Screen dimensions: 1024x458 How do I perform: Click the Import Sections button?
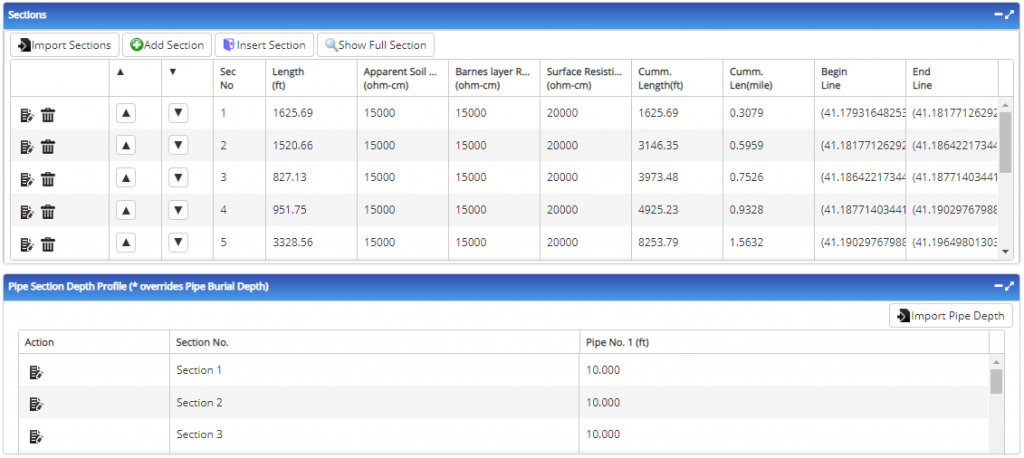tap(64, 45)
